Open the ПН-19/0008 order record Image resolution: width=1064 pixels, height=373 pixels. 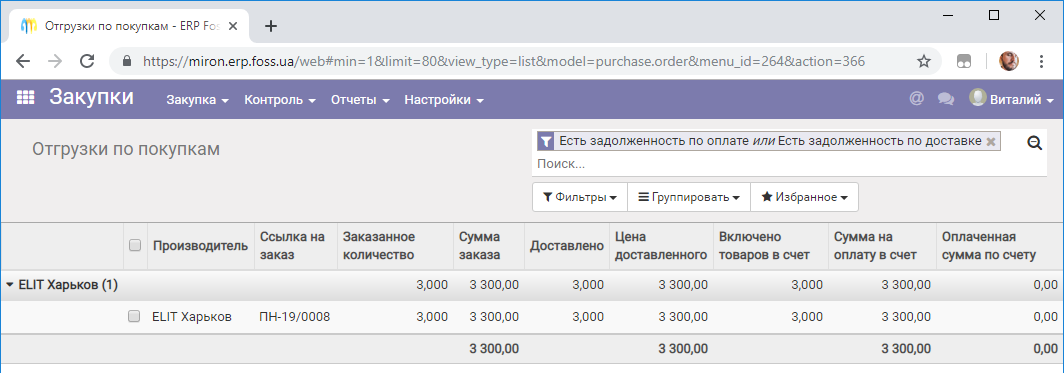click(x=294, y=317)
